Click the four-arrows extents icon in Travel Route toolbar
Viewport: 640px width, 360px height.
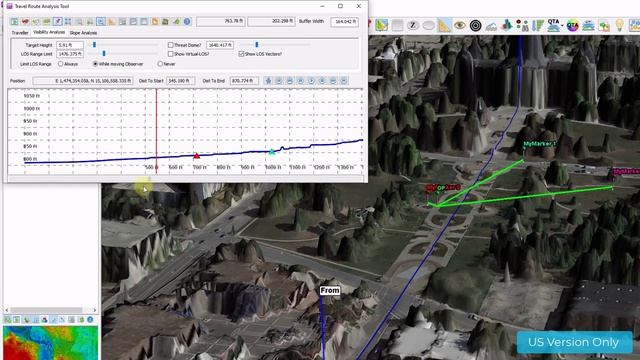coord(68,22)
